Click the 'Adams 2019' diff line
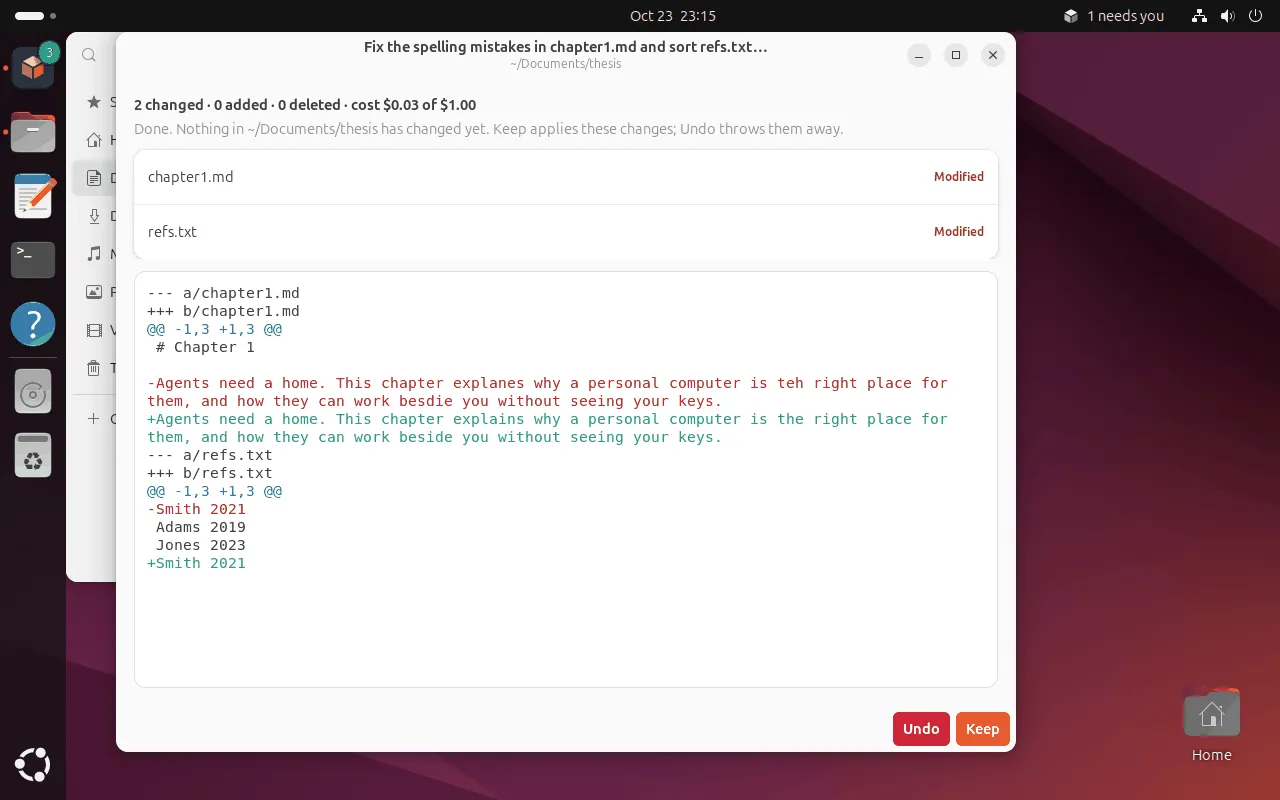Image resolution: width=1280 pixels, height=800 pixels. (201, 527)
